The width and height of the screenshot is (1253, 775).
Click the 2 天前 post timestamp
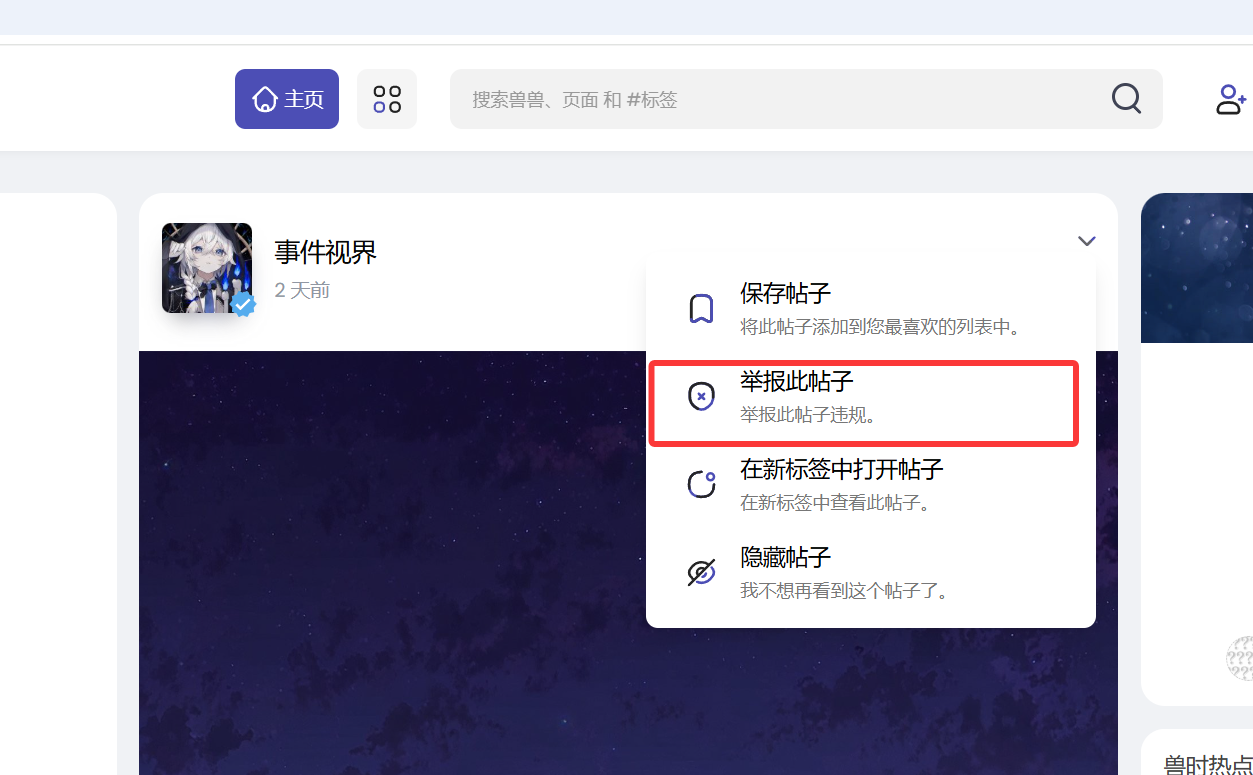point(302,291)
